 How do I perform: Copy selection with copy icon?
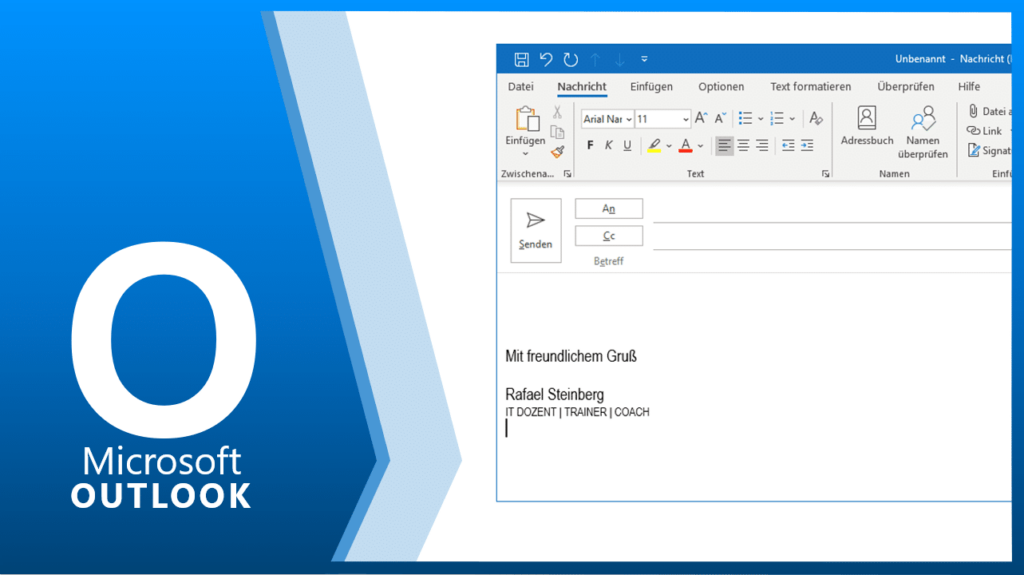coord(557,132)
